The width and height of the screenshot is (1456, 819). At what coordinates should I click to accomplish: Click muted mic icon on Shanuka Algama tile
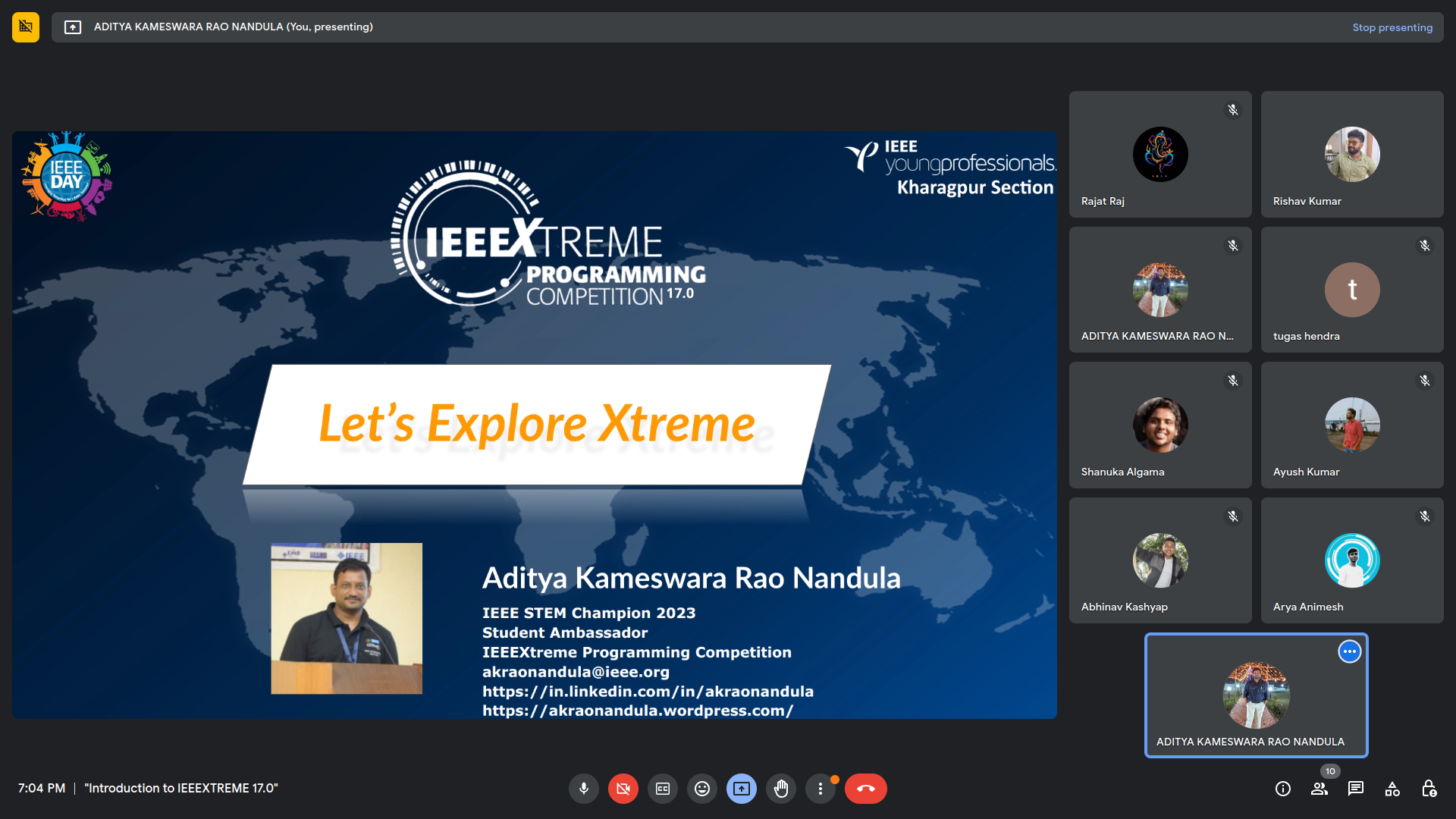click(x=1233, y=381)
